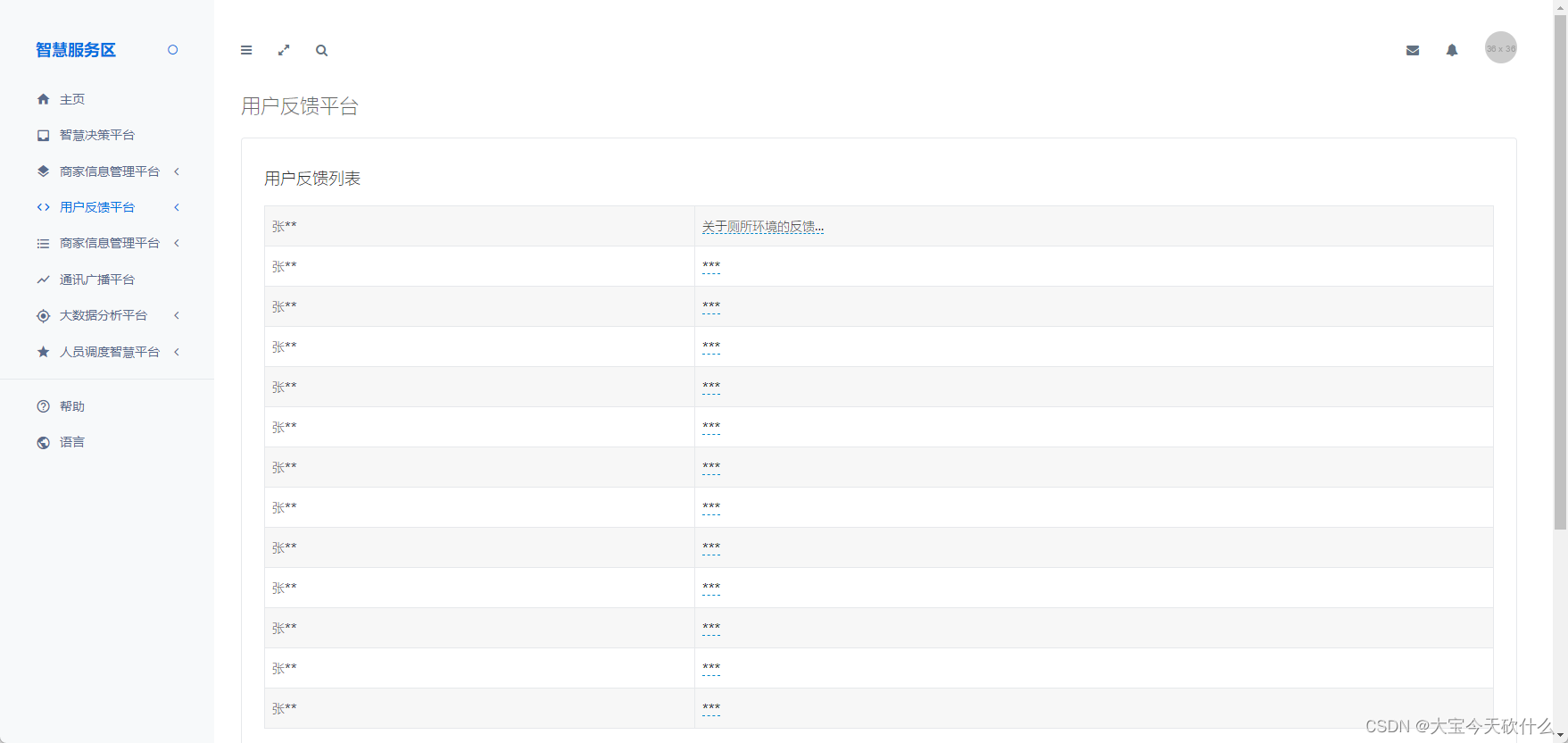Open the 语言 menu item
Viewport: 1568px width, 743px height.
point(72,442)
